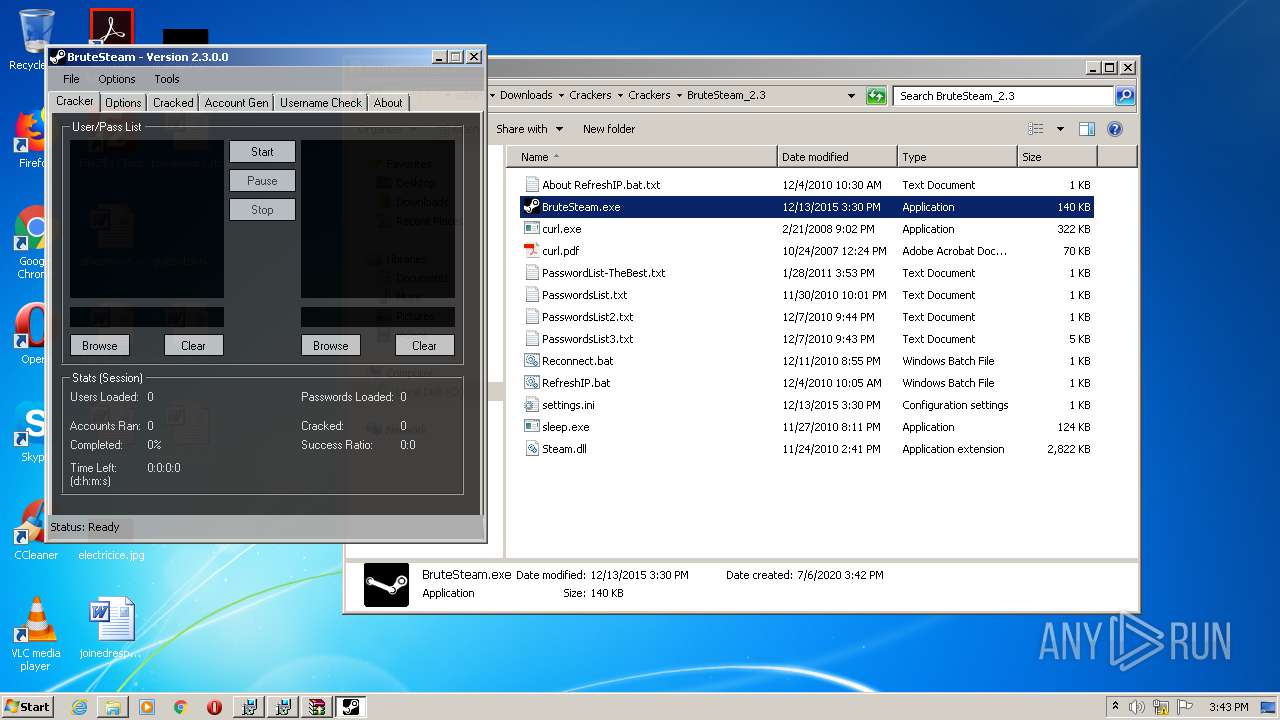Open Internet Explorer from the taskbar
Screen dimensions: 1280x720
[x=79, y=707]
